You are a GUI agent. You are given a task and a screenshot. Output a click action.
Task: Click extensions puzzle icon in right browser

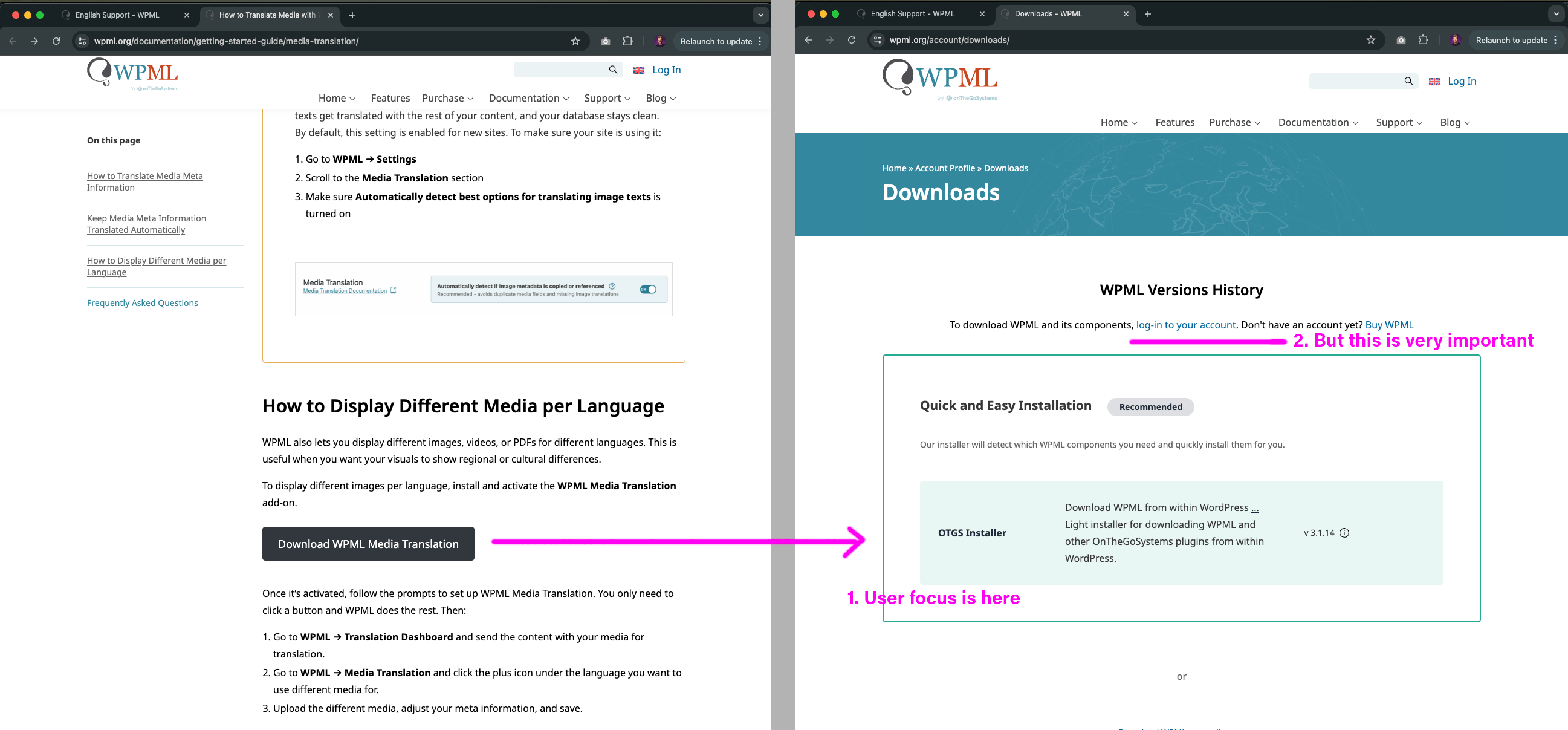[x=1422, y=39]
